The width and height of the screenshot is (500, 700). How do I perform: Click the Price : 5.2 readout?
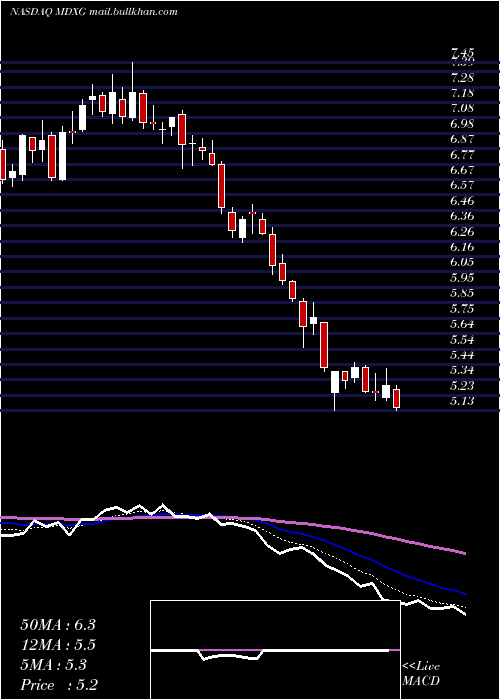tap(59, 685)
